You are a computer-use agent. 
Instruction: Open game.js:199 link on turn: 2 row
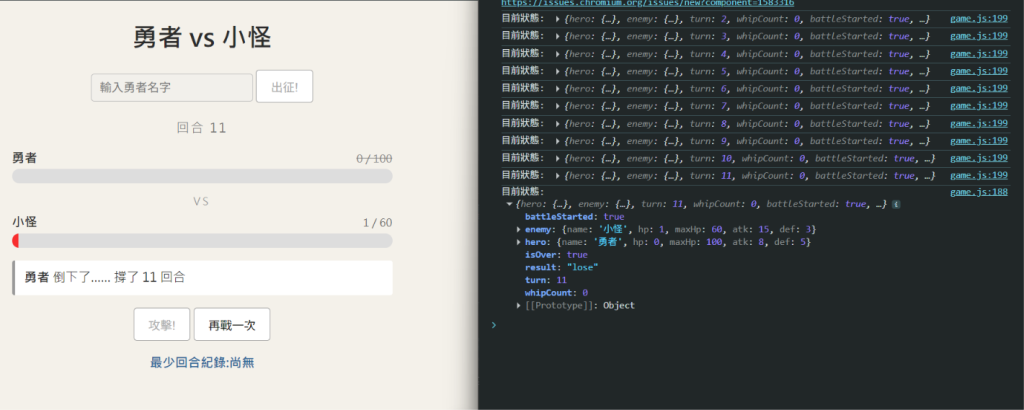click(x=978, y=19)
